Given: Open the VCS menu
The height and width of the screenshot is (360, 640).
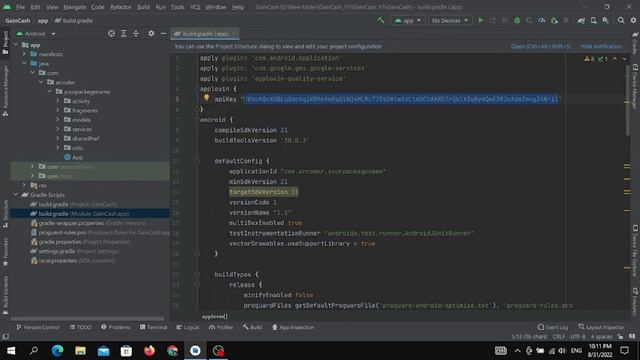Looking at the screenshot, I should click(x=195, y=7).
